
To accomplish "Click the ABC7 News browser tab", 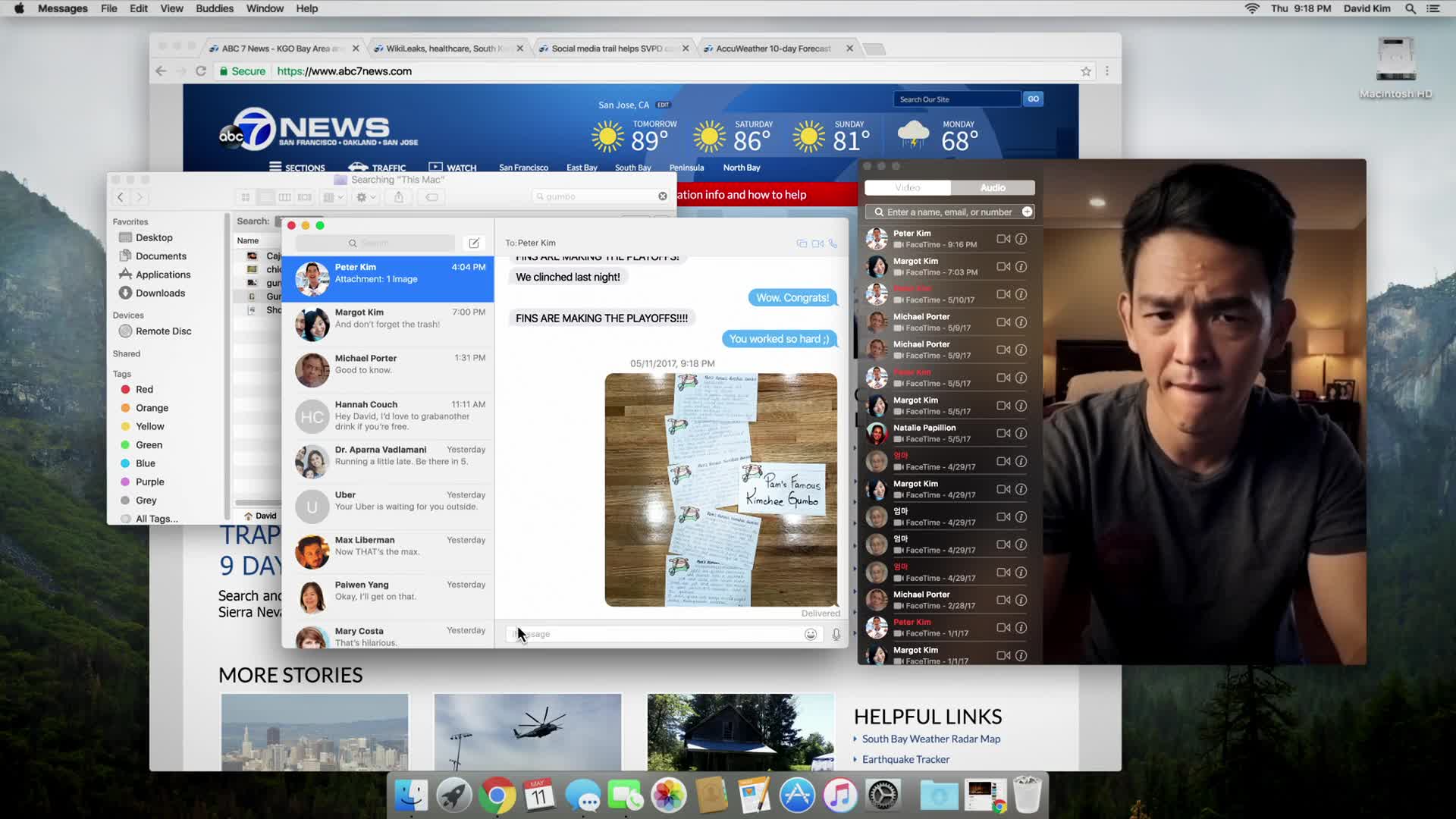I will (x=281, y=48).
